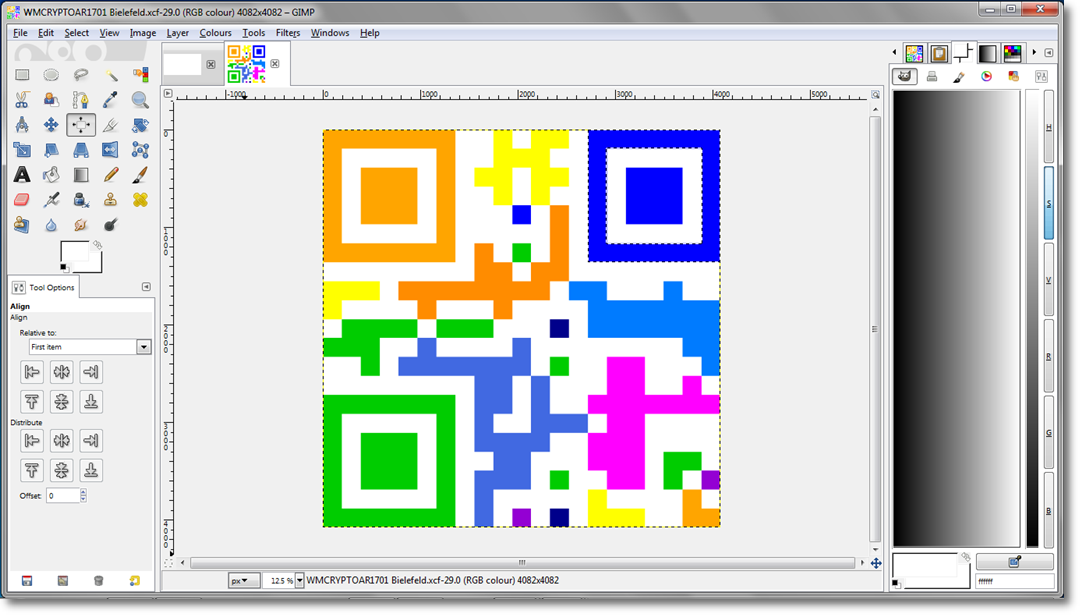Open the Tool Options tab configuration menu

tap(146, 286)
